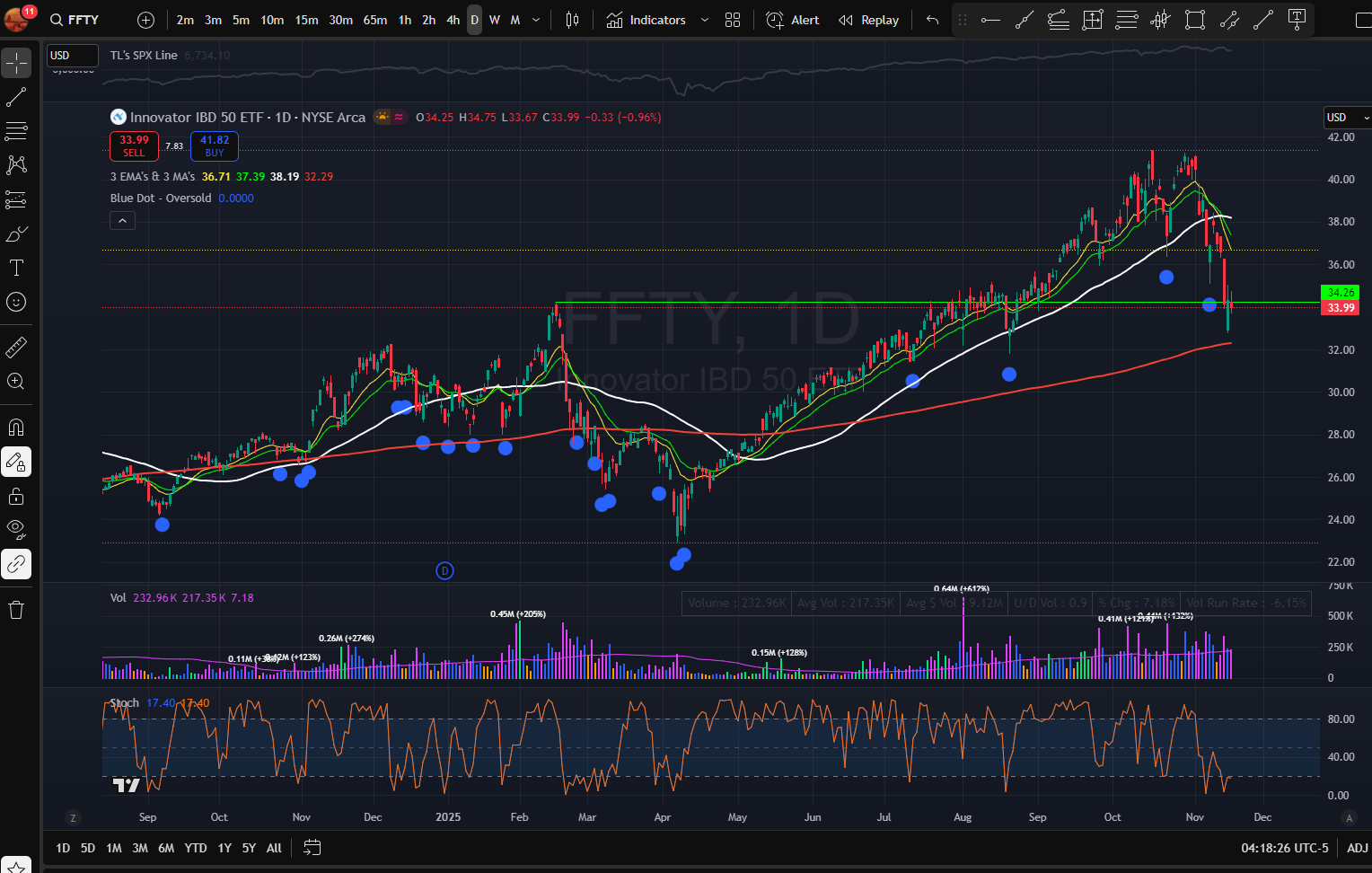Screen dimensions: 1372x873
Task: Select the "3 EMA's & 3 MA's" legend
Action: (x=153, y=177)
